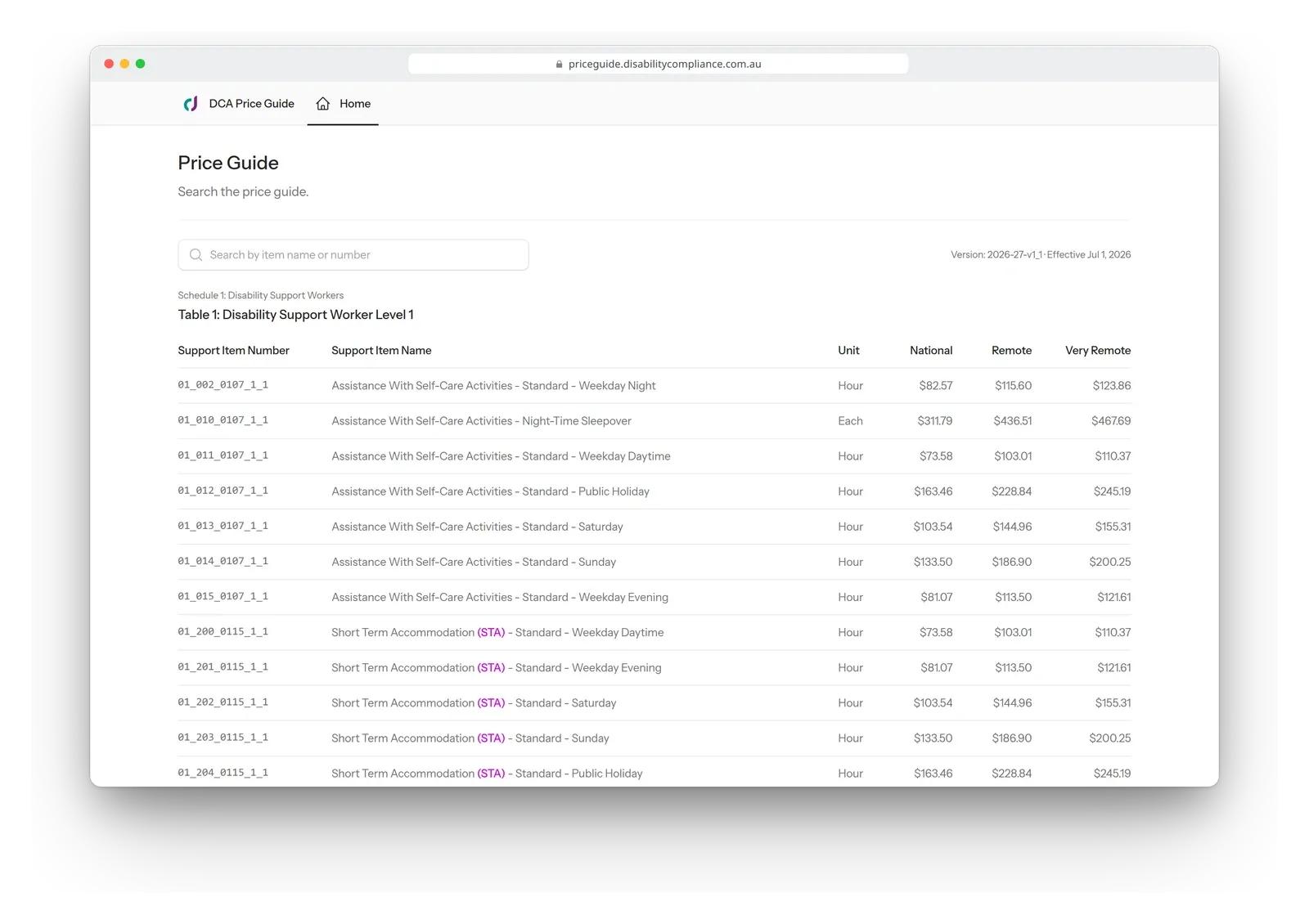The image size is (1309, 924).
Task: Click the Very Remote column header
Action: pos(1098,351)
